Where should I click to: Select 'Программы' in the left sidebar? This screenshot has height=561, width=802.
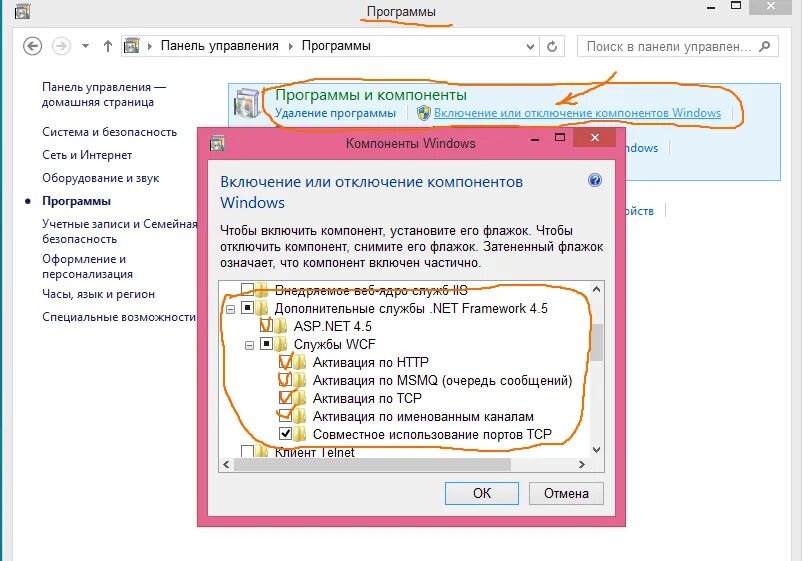76,201
